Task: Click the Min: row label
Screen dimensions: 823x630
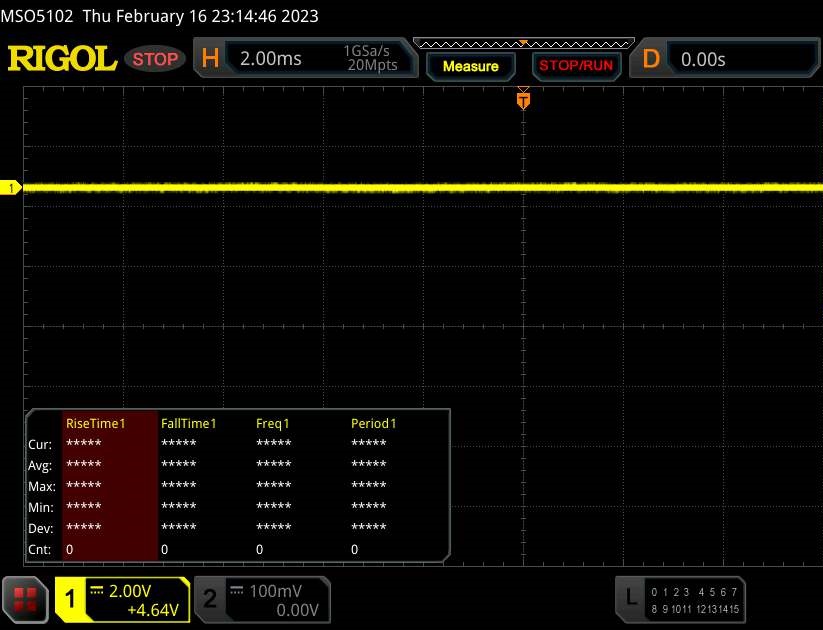Action: (x=40, y=508)
